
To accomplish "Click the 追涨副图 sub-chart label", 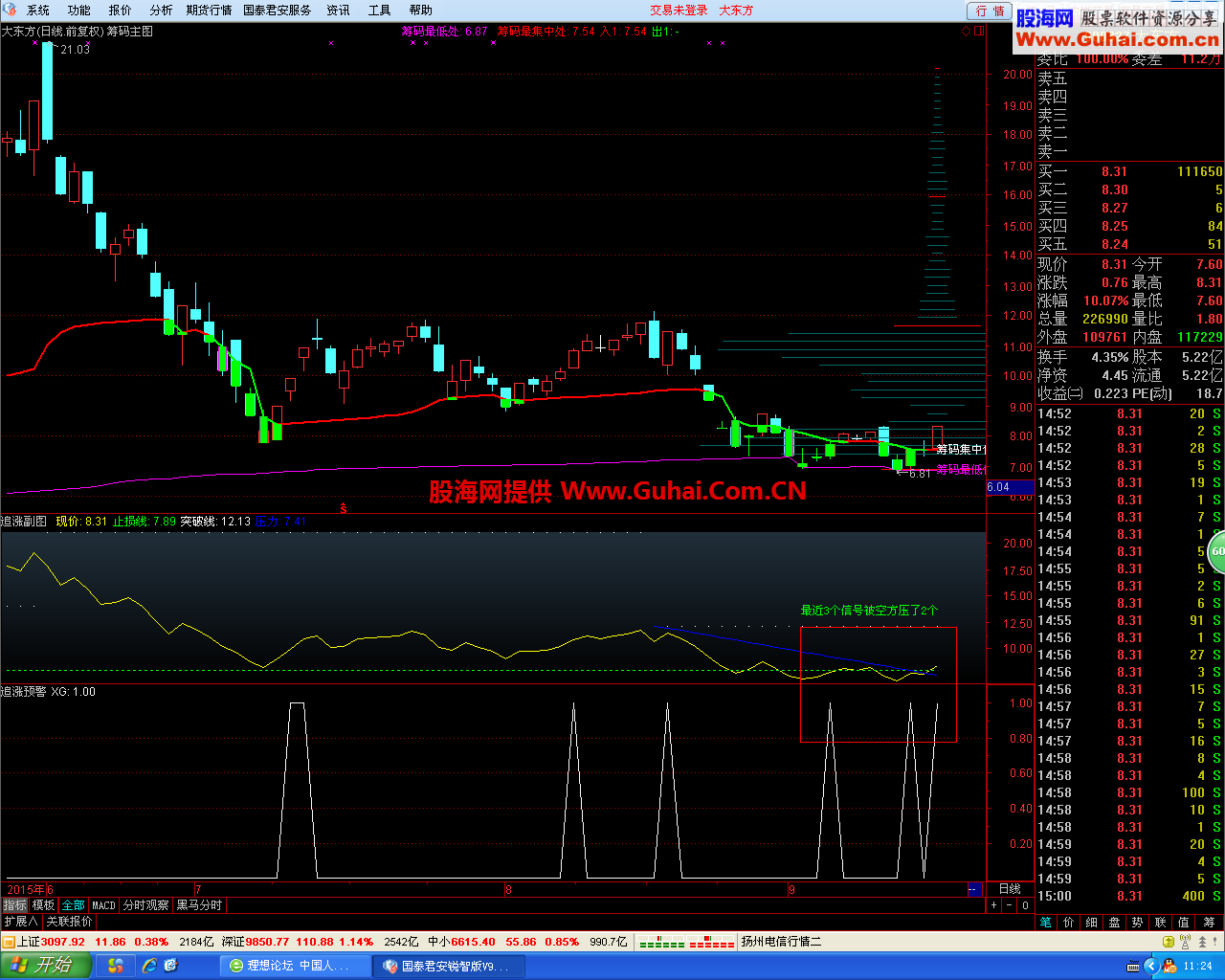I will pyautogui.click(x=24, y=522).
